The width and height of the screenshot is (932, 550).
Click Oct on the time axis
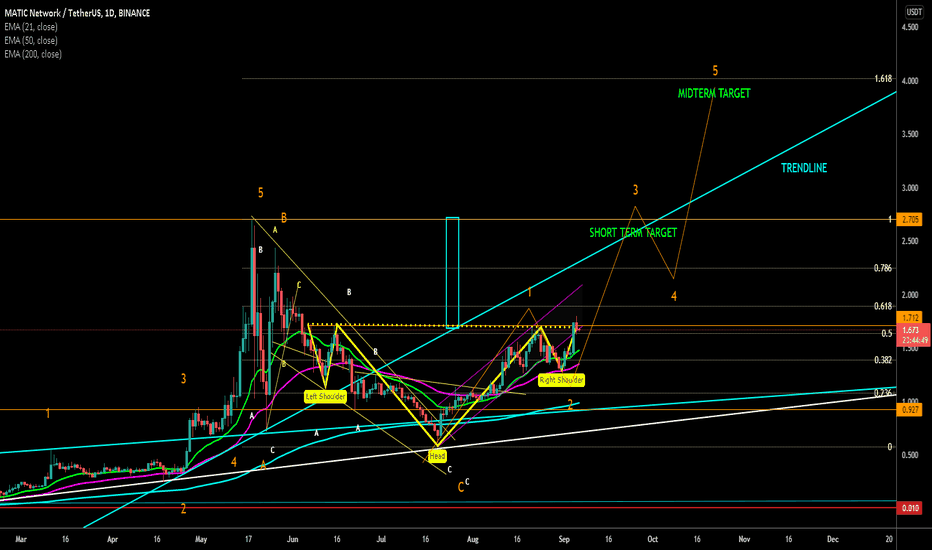point(653,539)
